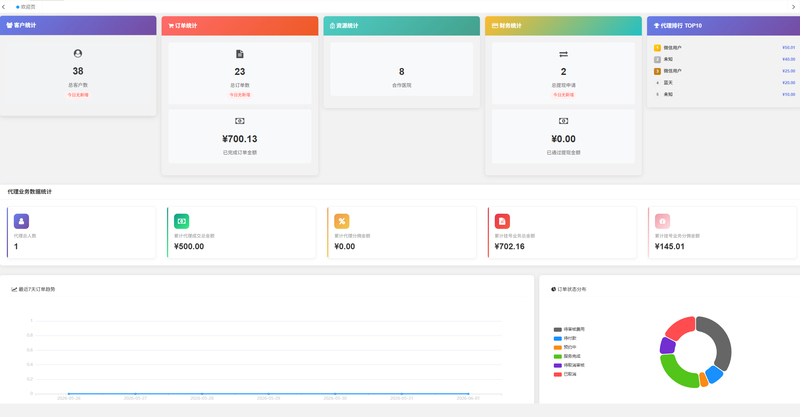
Task: Click the right chevron in the tab bar
Action: click(793, 7)
